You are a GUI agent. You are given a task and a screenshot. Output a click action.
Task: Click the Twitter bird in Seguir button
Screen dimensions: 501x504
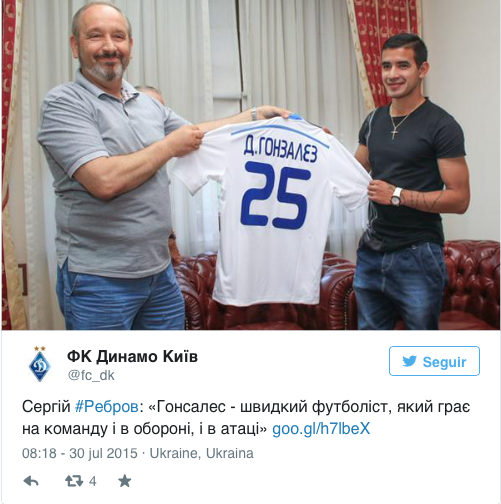pos(409,361)
